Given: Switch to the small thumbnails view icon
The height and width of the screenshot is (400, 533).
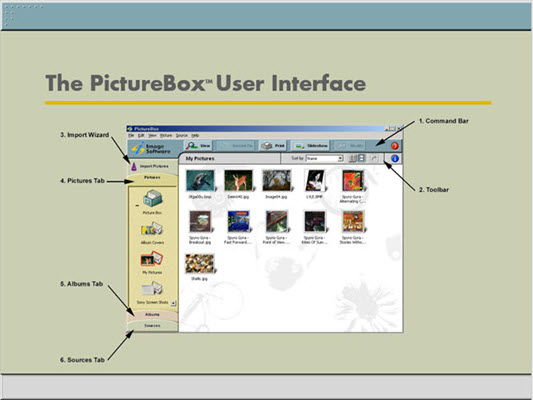Looking at the screenshot, I should pos(353,158).
